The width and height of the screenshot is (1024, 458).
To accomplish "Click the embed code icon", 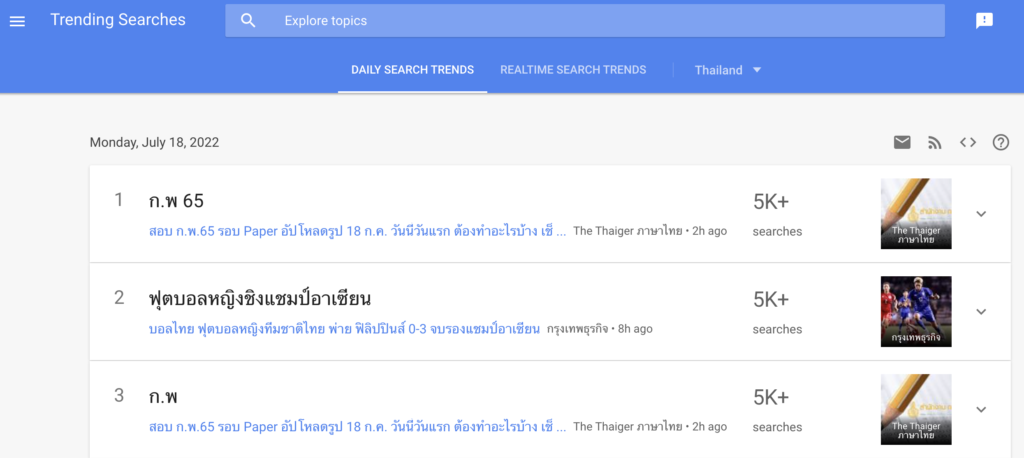I will 968,142.
